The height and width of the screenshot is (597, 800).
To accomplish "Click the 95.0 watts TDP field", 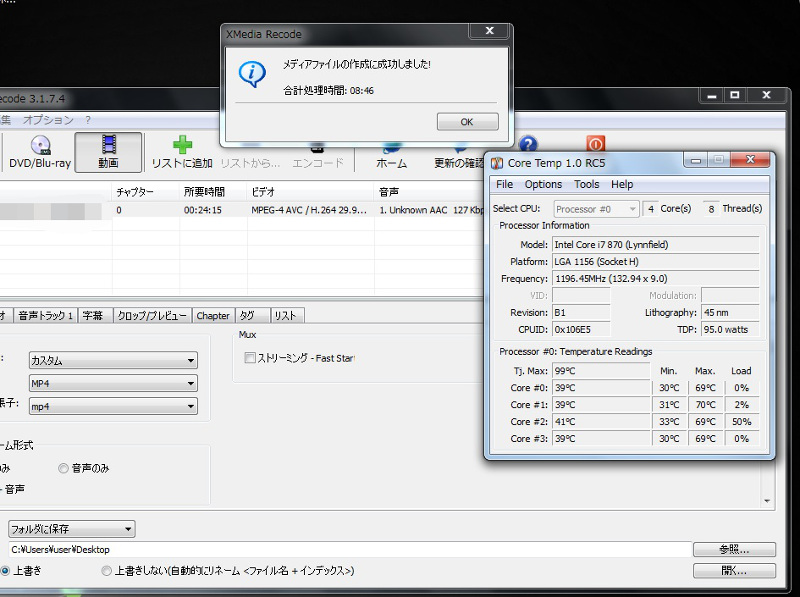I will [730, 330].
